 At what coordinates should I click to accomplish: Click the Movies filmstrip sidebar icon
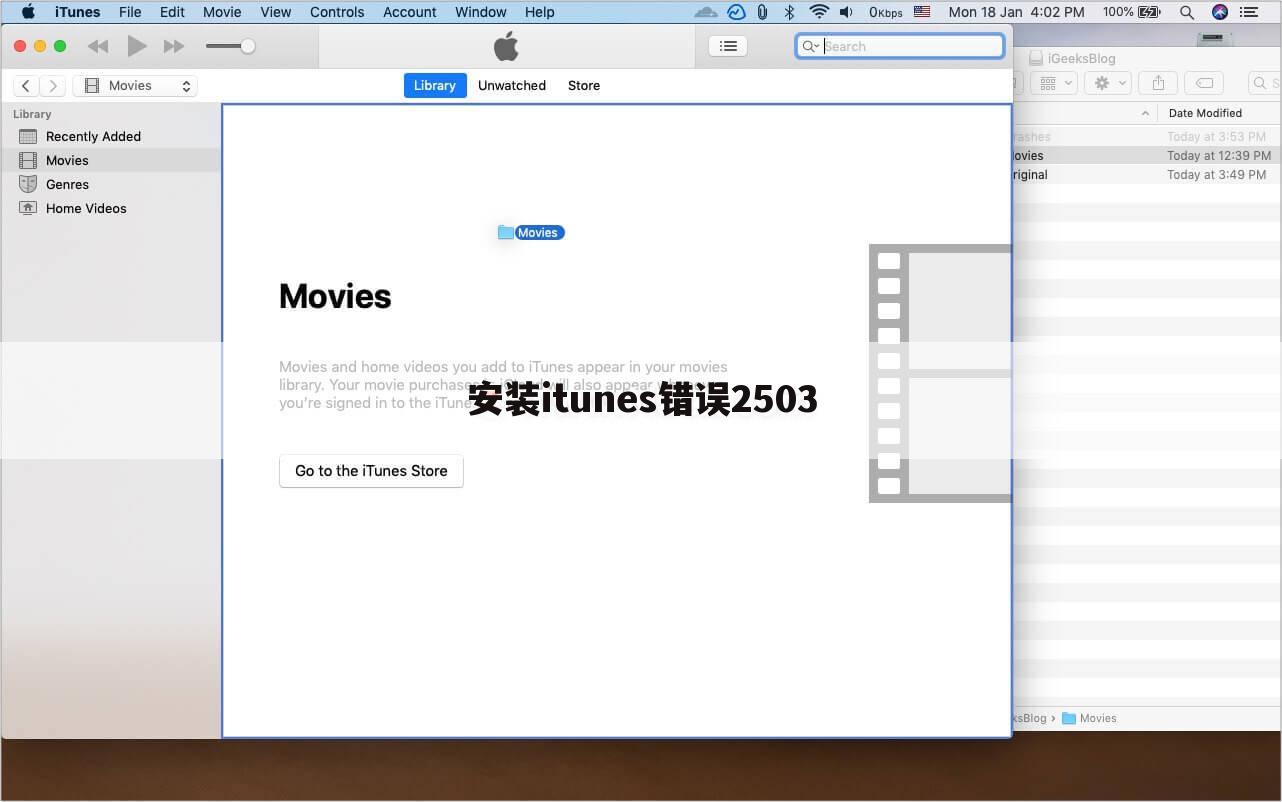[x=28, y=160]
